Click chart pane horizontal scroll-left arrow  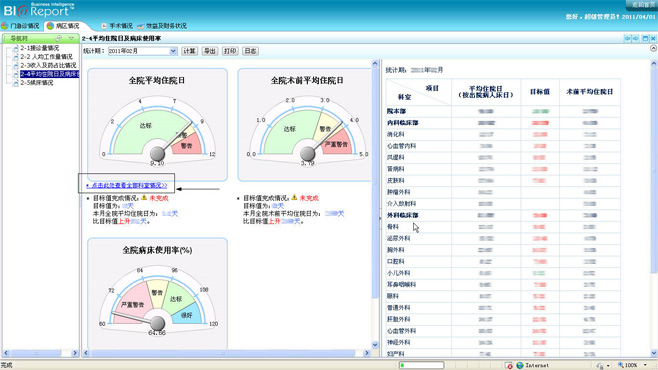click(86, 353)
